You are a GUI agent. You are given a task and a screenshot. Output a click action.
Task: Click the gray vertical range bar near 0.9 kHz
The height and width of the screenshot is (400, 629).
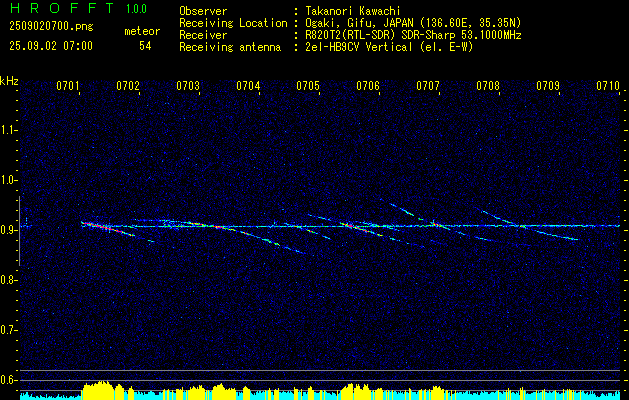(19, 231)
